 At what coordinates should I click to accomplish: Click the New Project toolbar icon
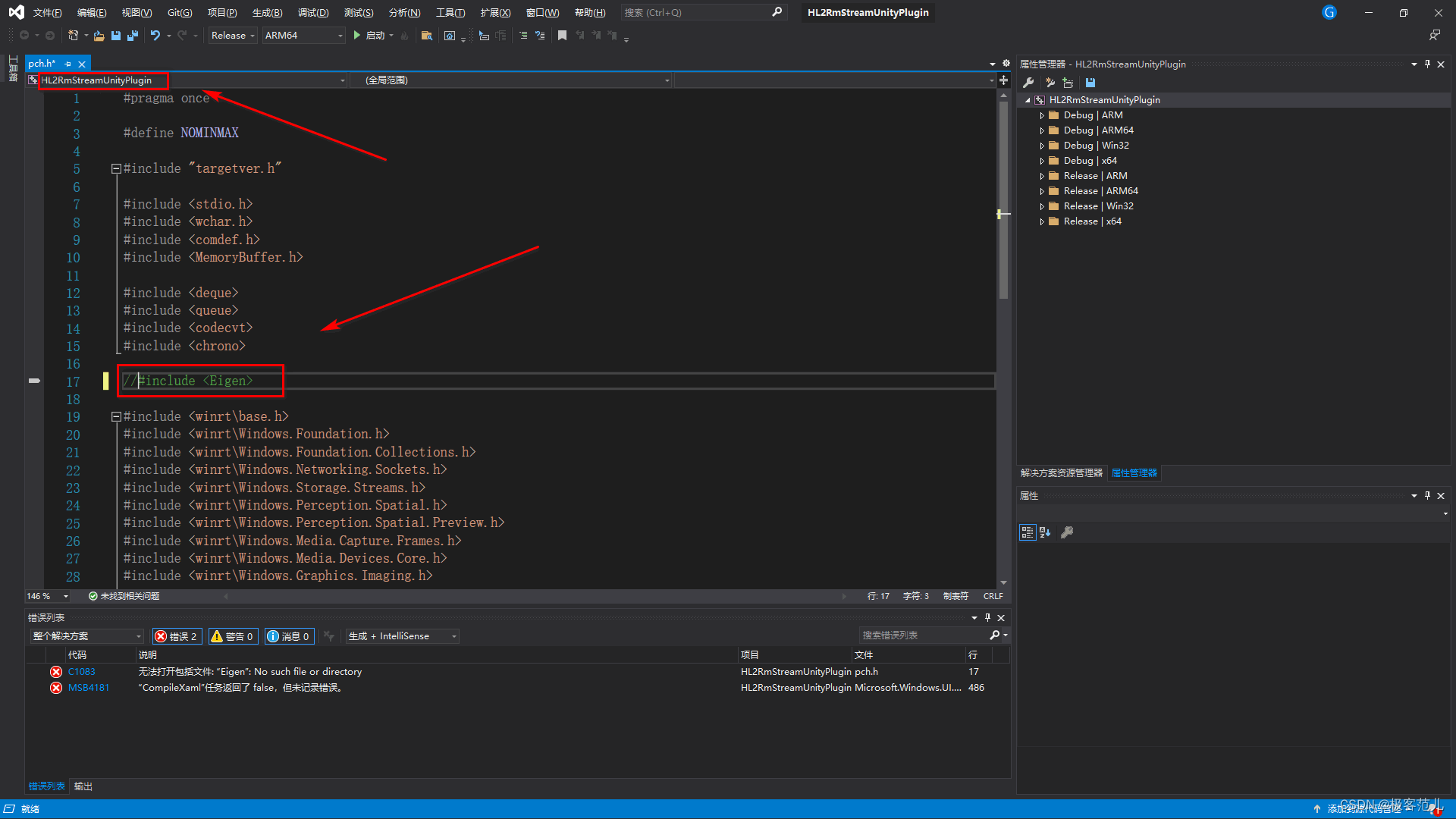[74, 36]
